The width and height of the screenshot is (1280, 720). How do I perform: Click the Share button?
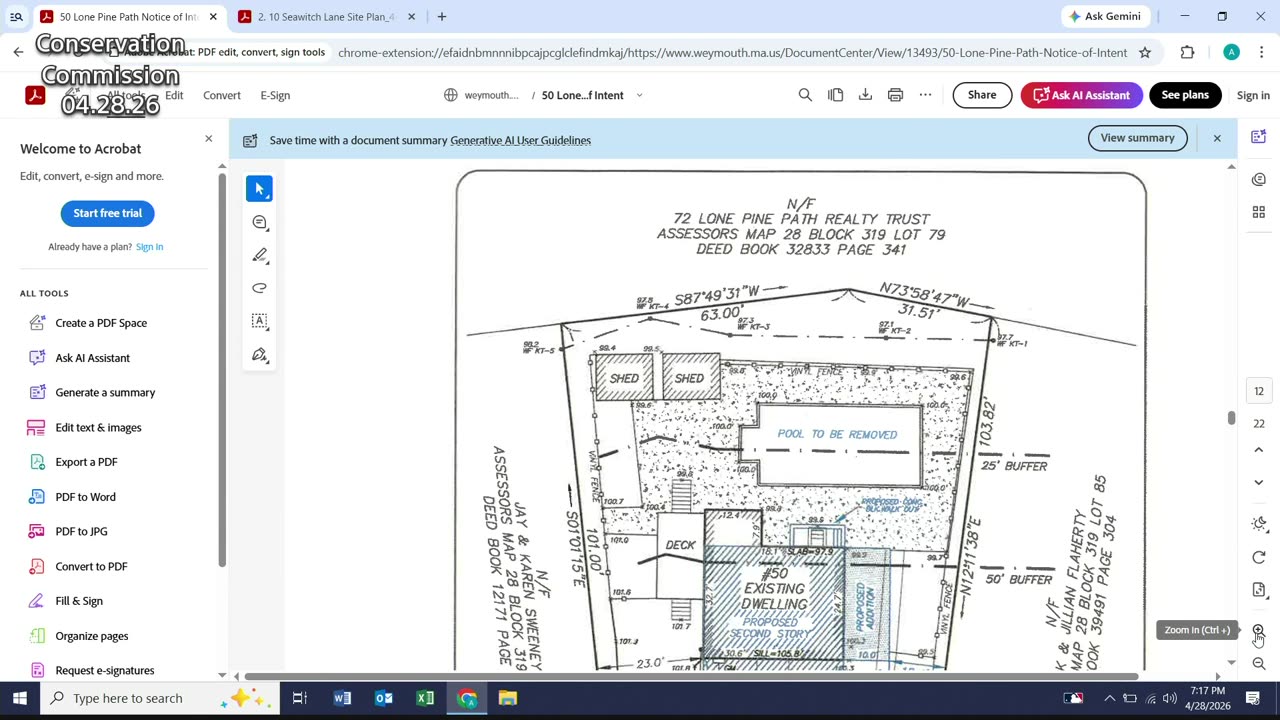pyautogui.click(x=982, y=95)
